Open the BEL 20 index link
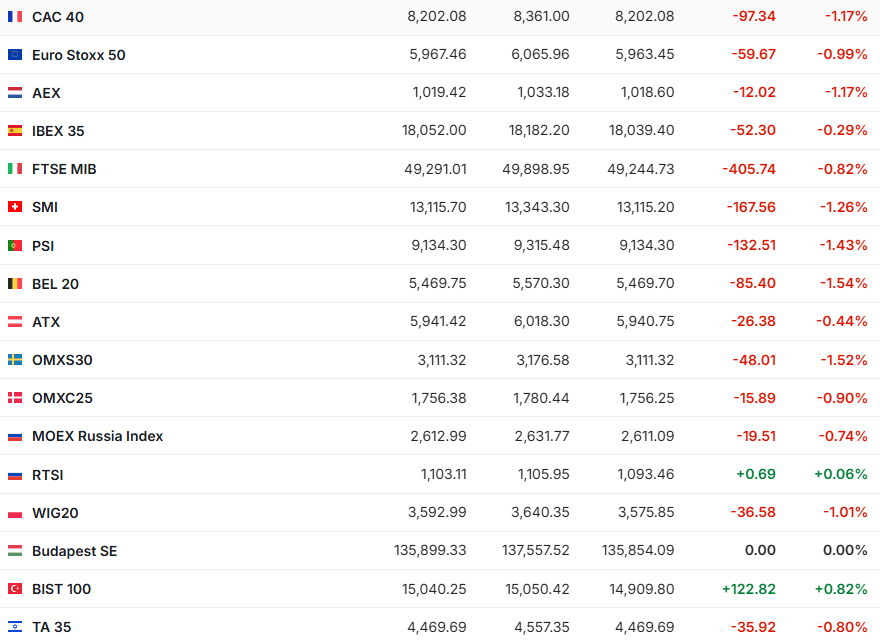Screen dimensions: 880x643 coord(55,284)
